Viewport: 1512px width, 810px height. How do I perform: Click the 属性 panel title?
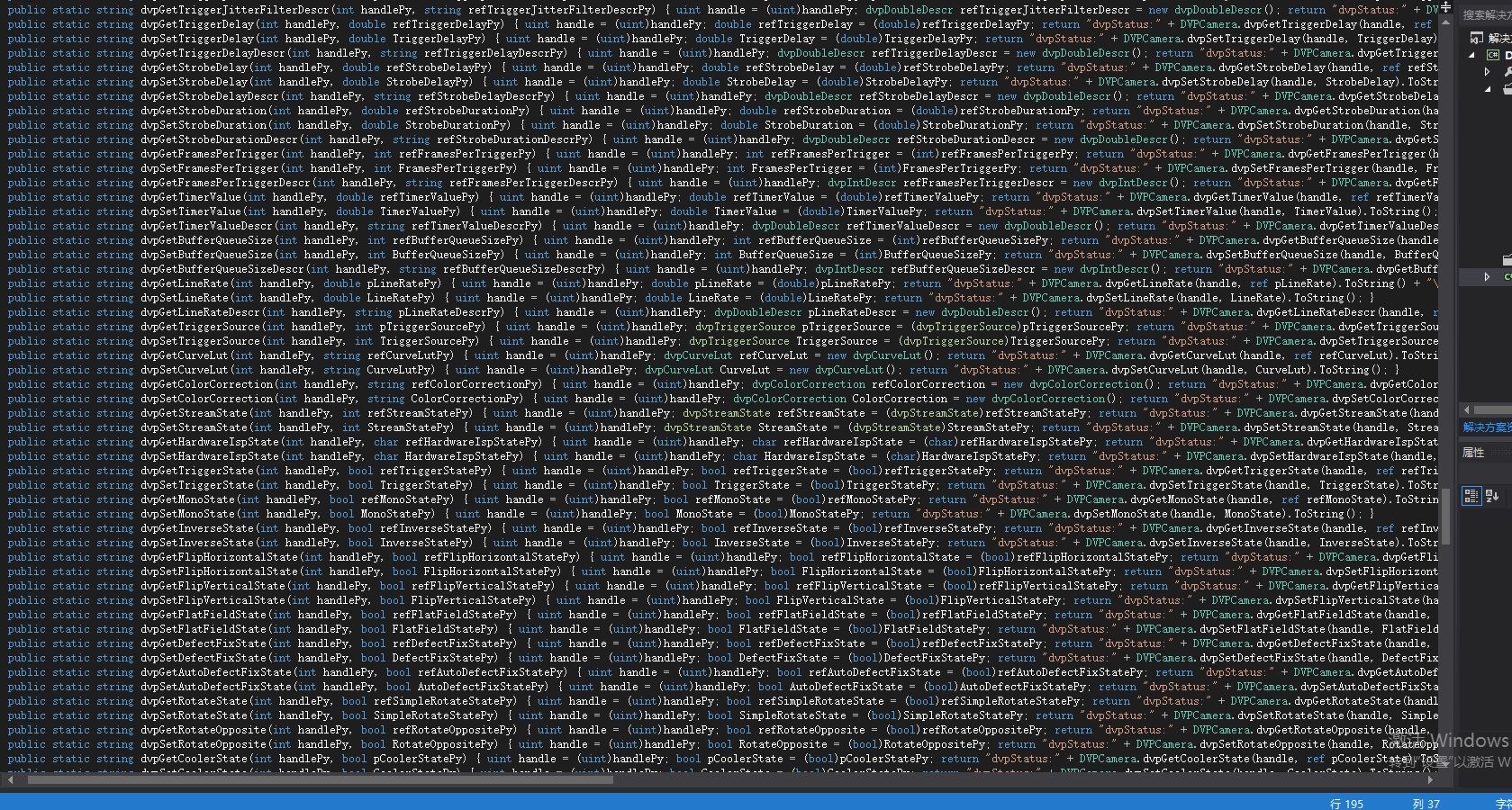pos(1473,453)
